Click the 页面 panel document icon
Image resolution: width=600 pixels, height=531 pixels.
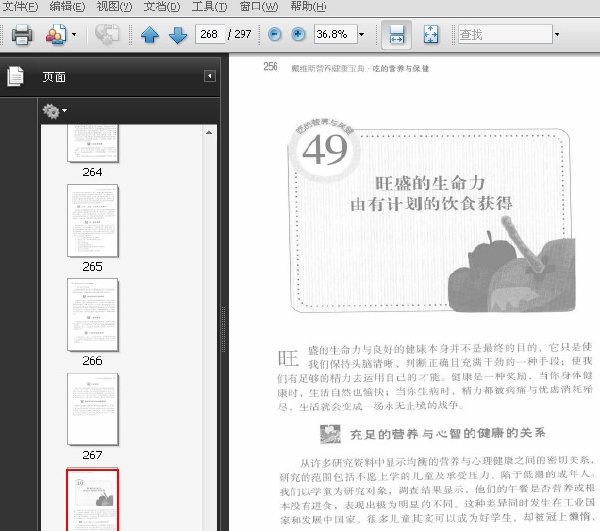[15, 77]
